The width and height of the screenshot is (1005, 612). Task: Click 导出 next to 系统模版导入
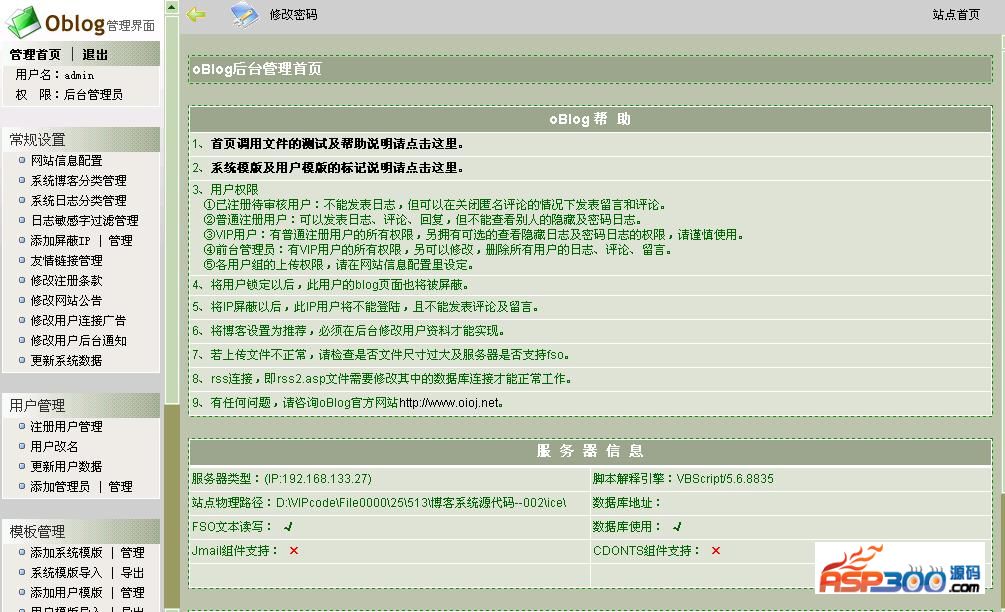tap(133, 572)
